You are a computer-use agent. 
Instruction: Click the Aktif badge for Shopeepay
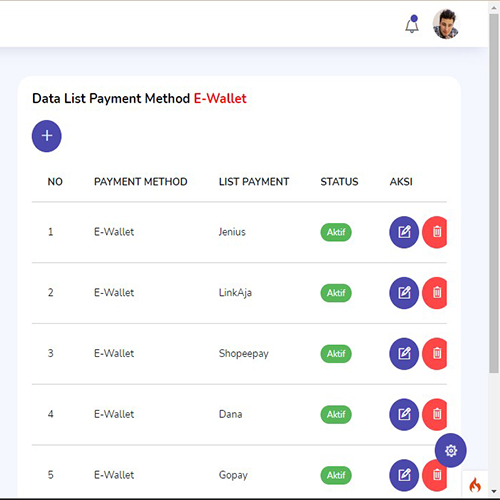point(336,354)
